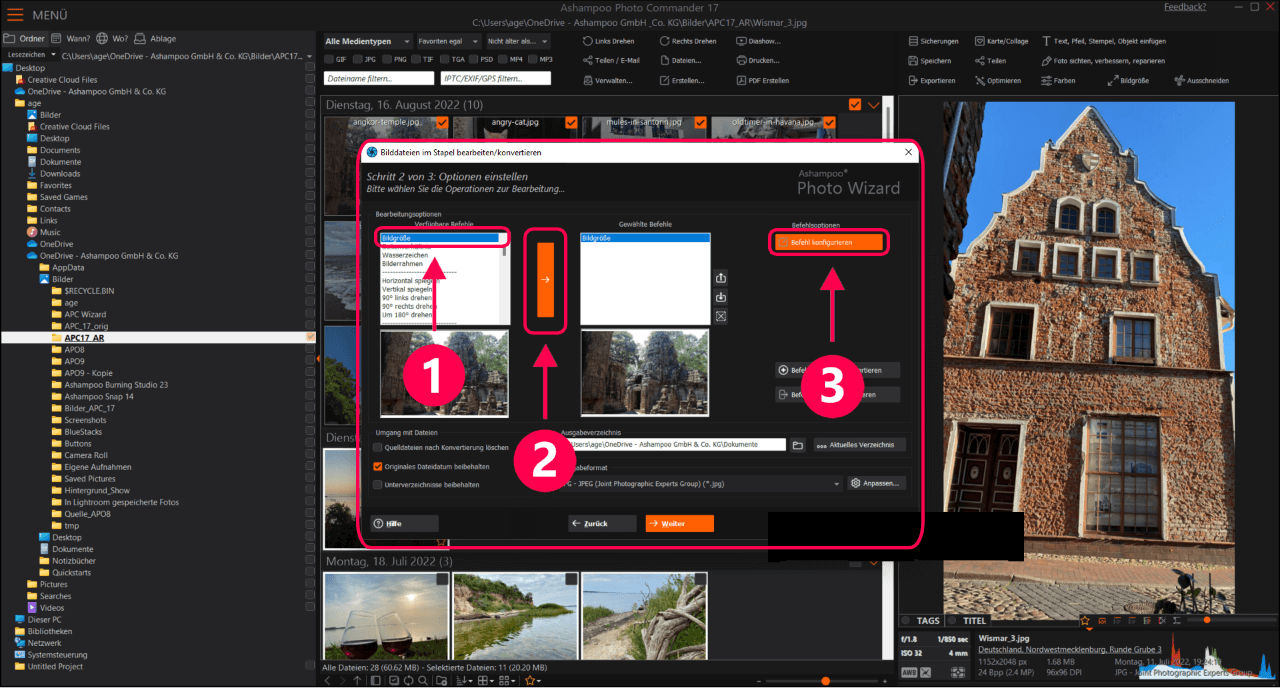The width and height of the screenshot is (1280, 688).
Task: Uncheck Originales Dateidatum beibehalten
Action: [x=377, y=466]
